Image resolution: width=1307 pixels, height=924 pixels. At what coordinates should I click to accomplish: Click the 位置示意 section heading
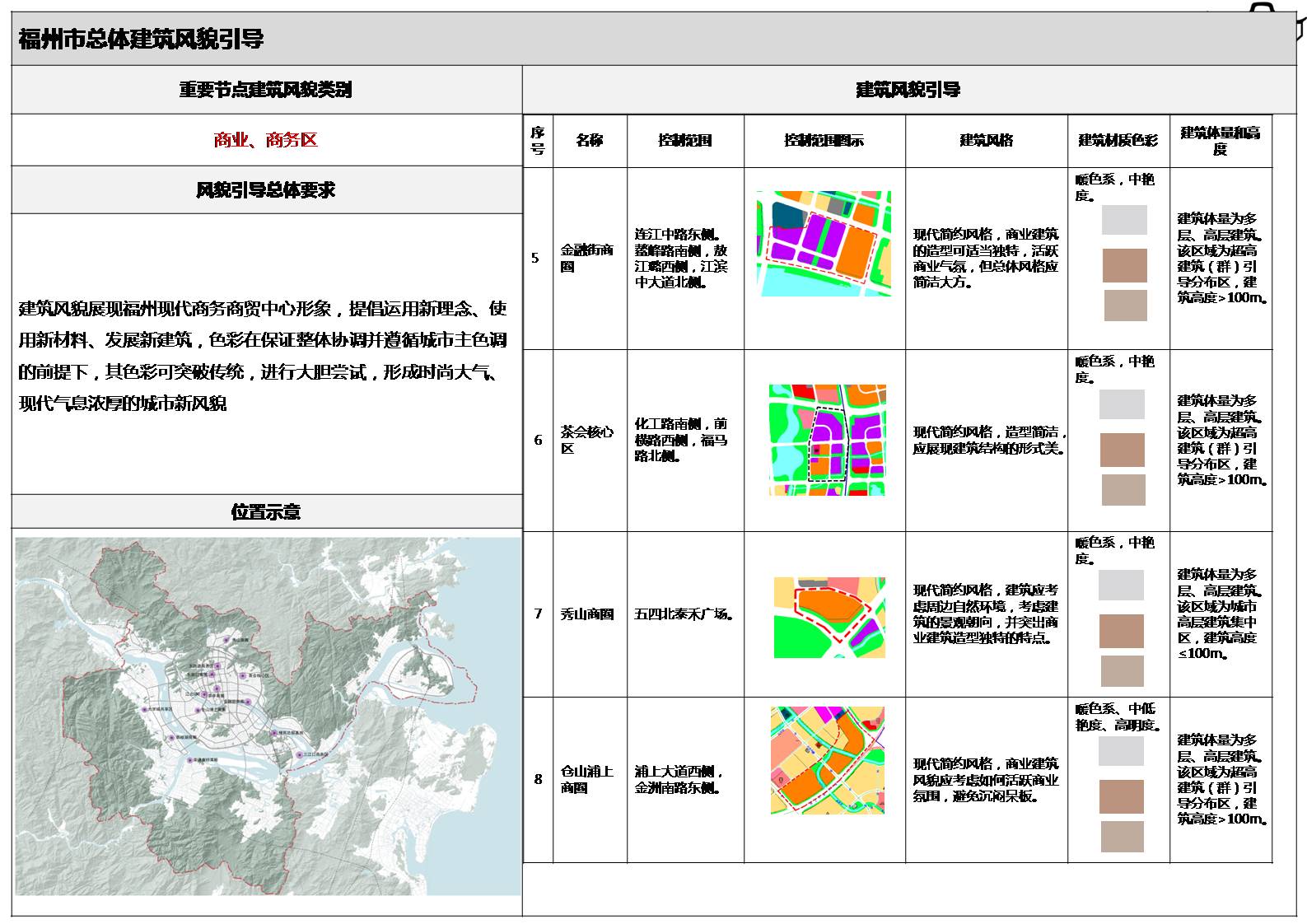[x=265, y=512]
